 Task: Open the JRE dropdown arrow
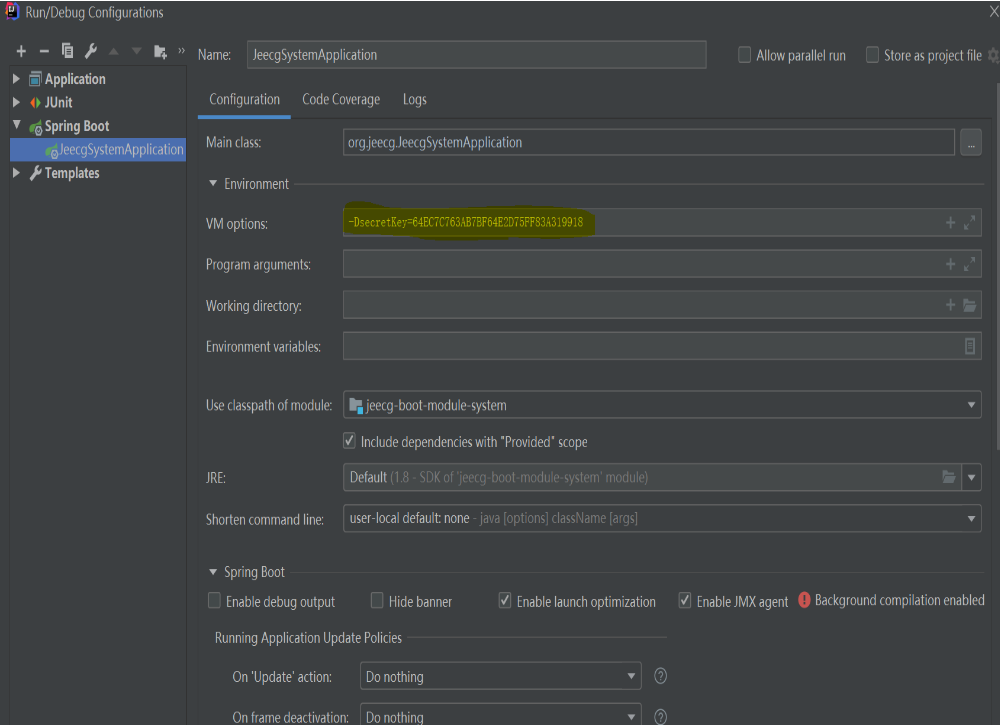point(971,477)
